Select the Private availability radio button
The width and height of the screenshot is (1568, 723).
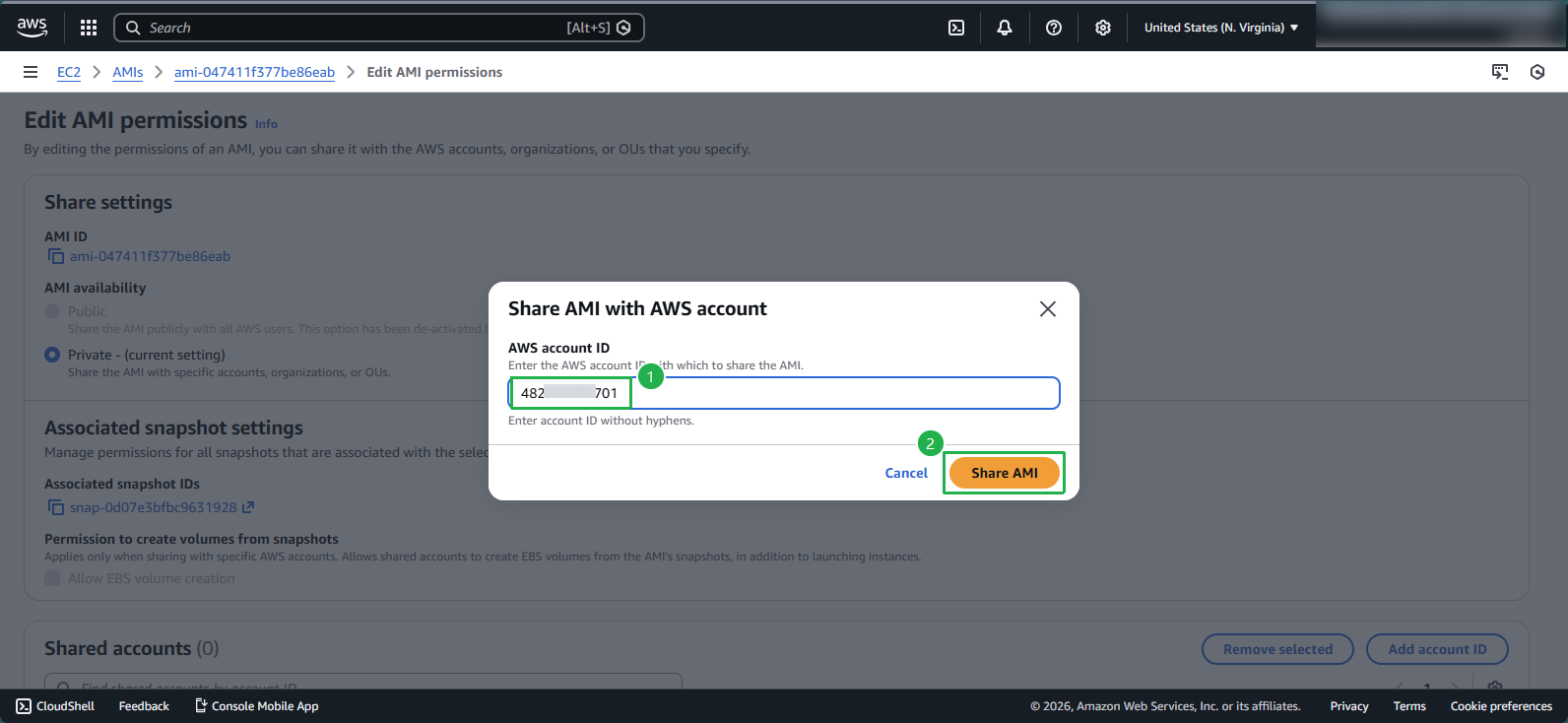tap(52, 355)
